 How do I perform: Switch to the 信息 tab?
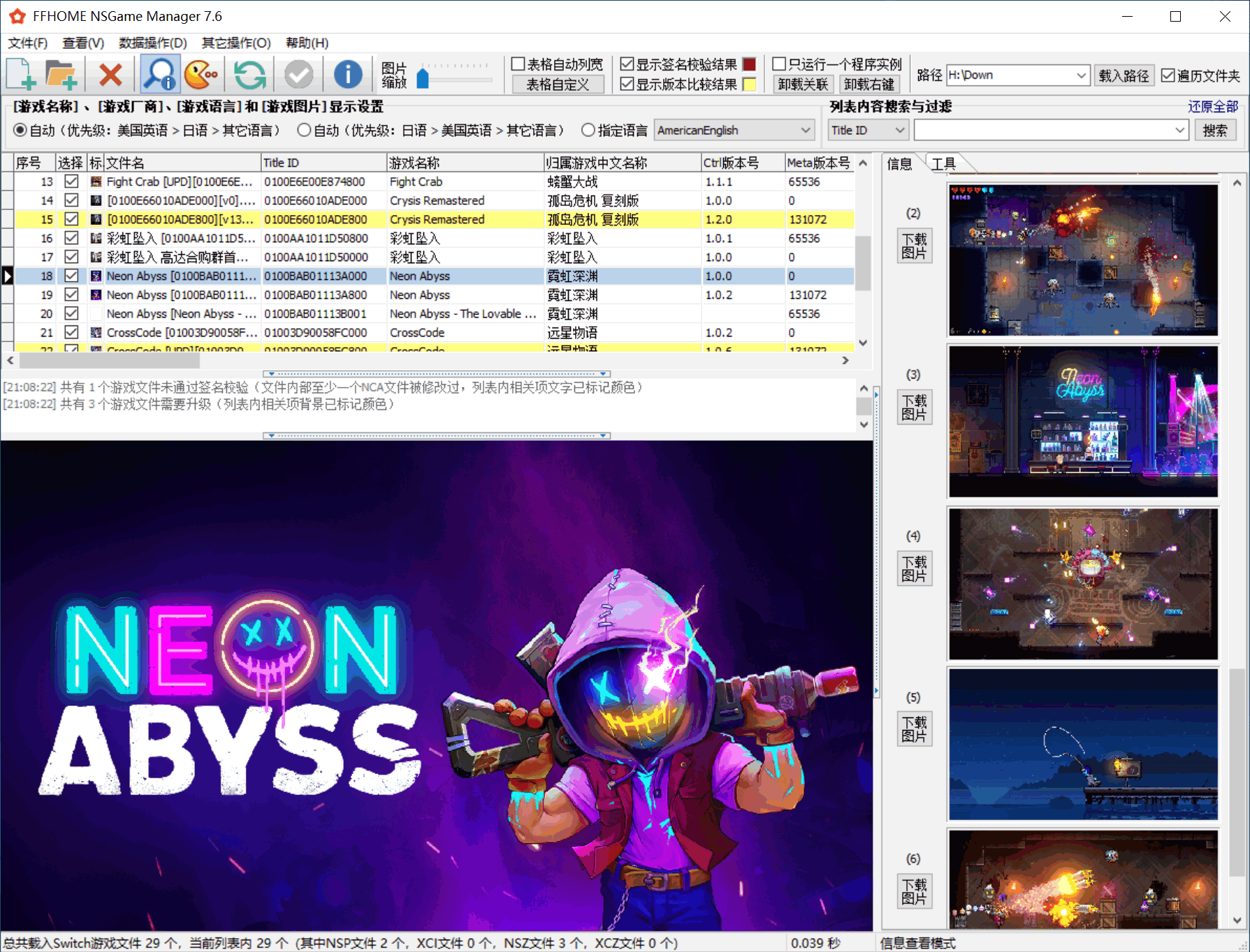pyautogui.click(x=900, y=163)
